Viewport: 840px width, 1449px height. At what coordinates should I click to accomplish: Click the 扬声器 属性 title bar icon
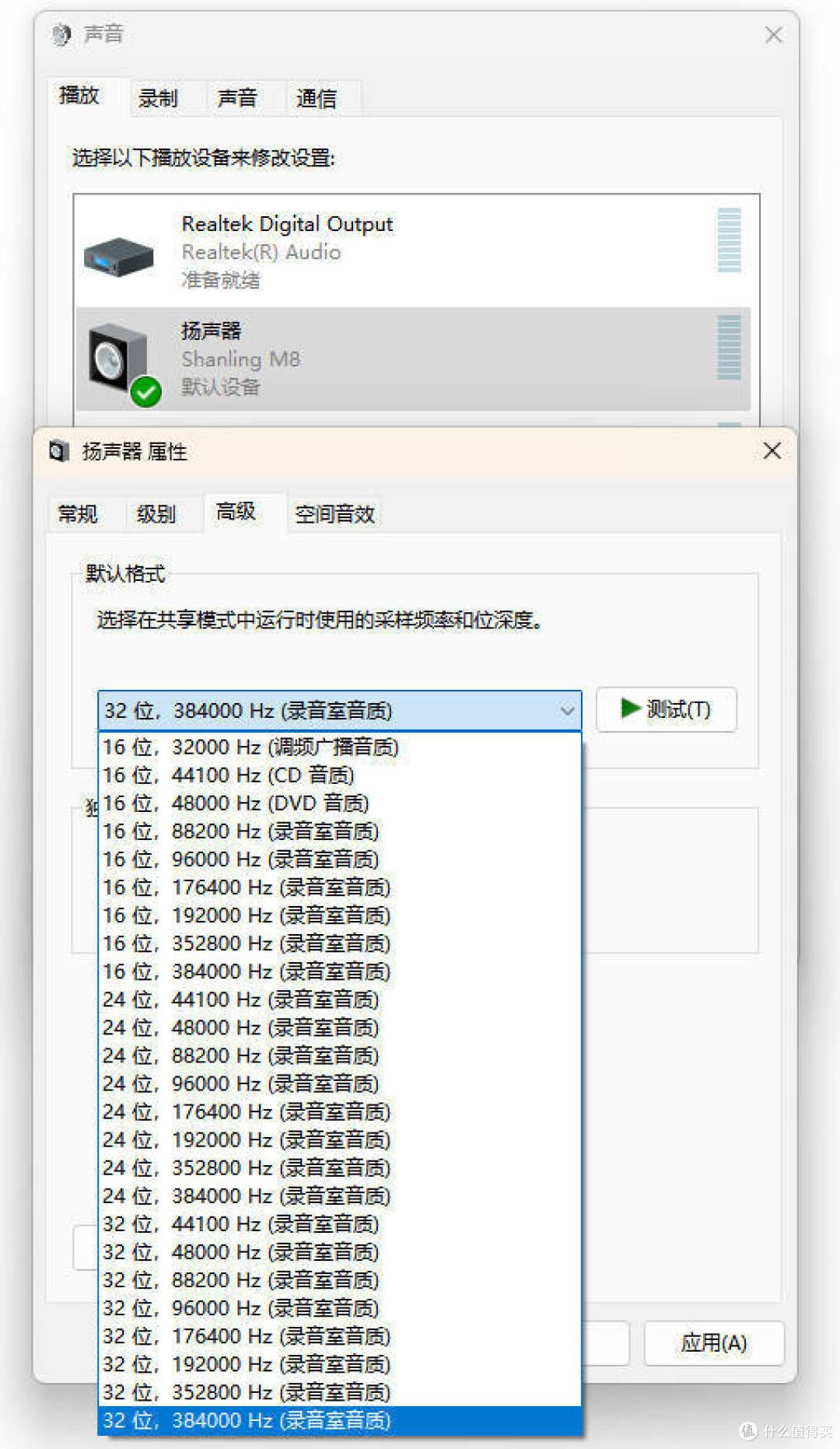pos(59,451)
